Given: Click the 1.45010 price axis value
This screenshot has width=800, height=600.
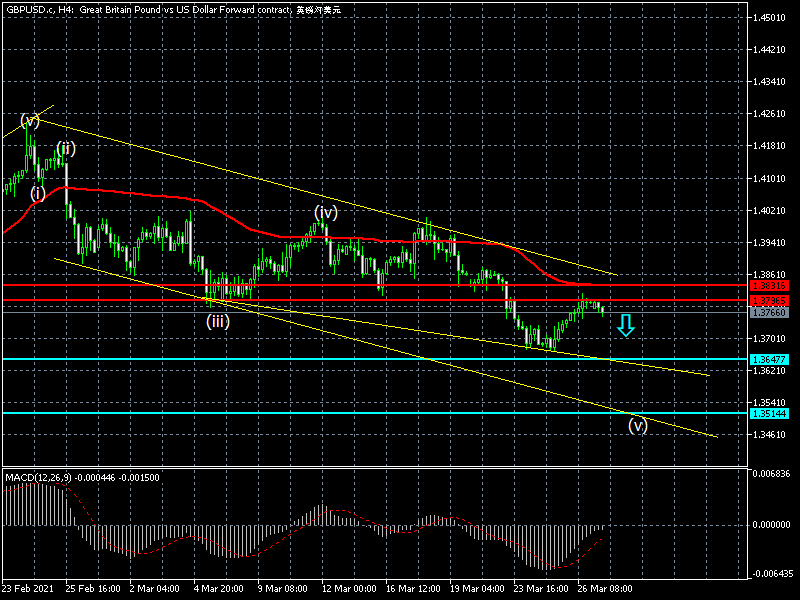Looking at the screenshot, I should [769, 18].
